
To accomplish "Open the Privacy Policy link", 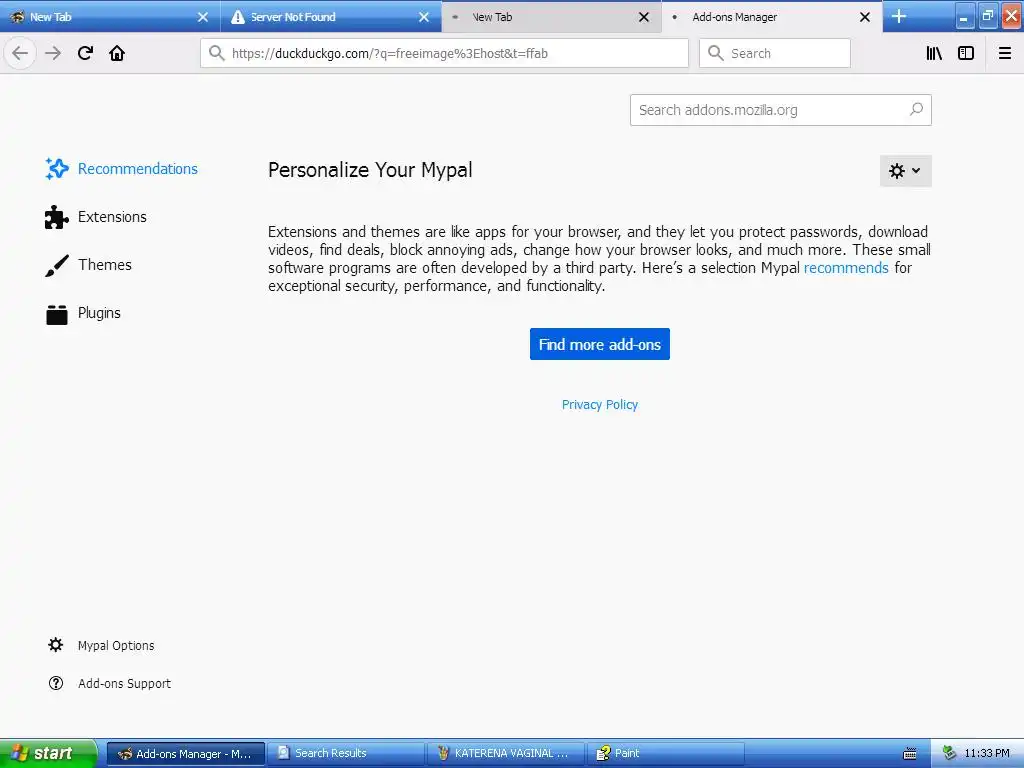I will coord(600,405).
